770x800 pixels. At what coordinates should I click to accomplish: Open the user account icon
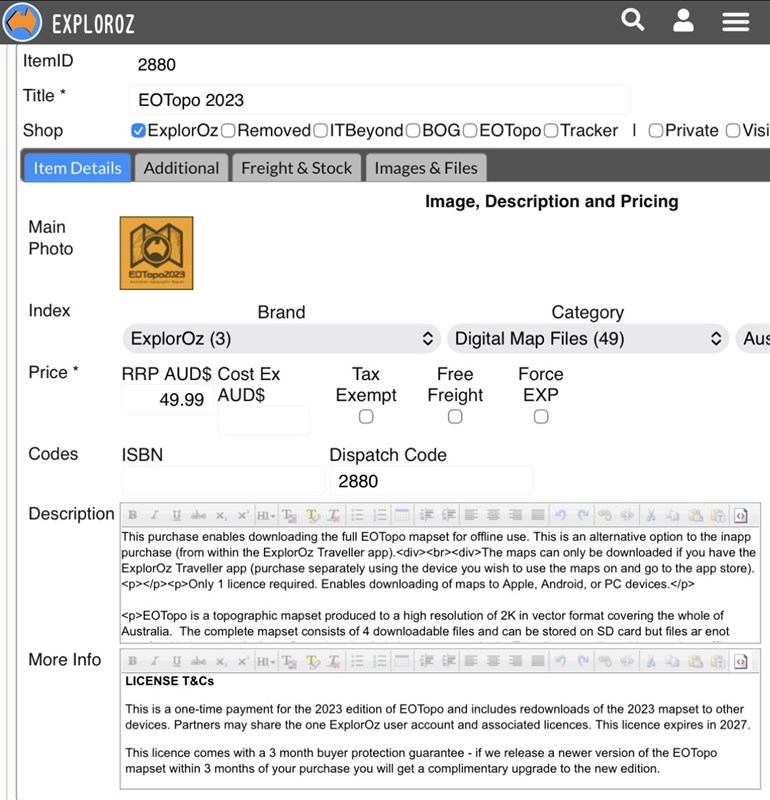pyautogui.click(x=684, y=20)
